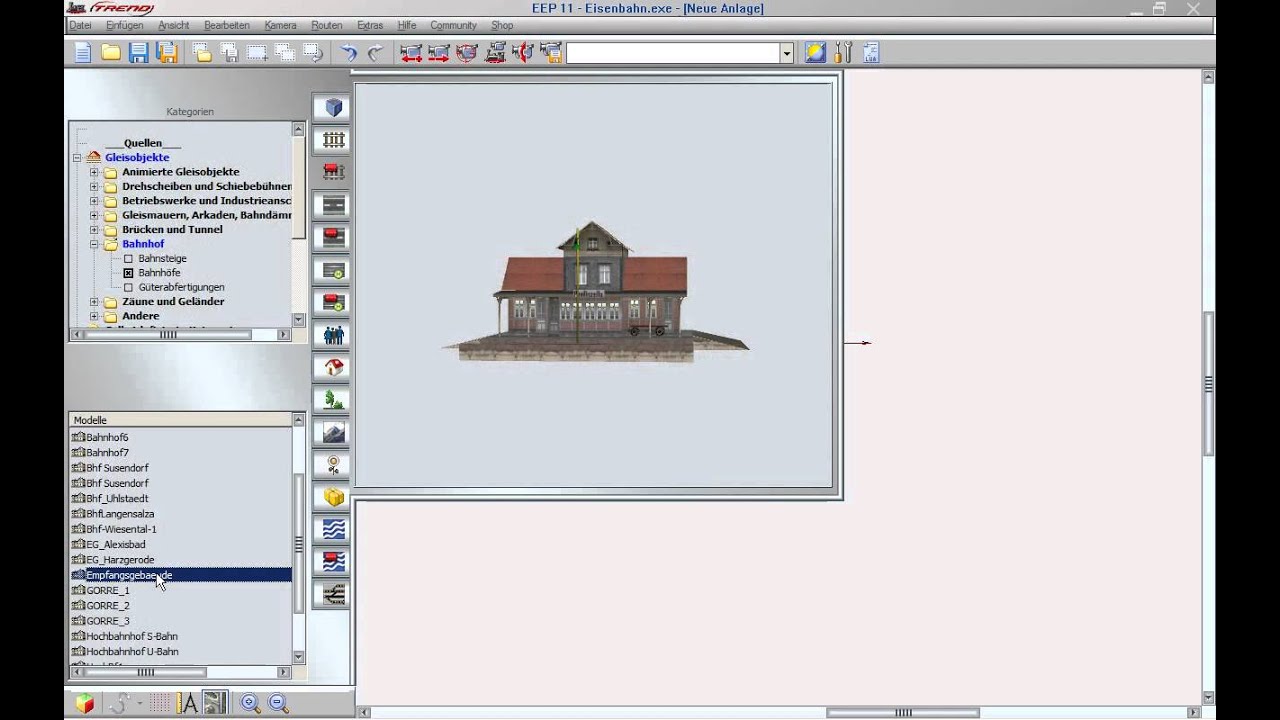Open the Einfügen menu
This screenshot has width=1280, height=720.
(x=124, y=25)
